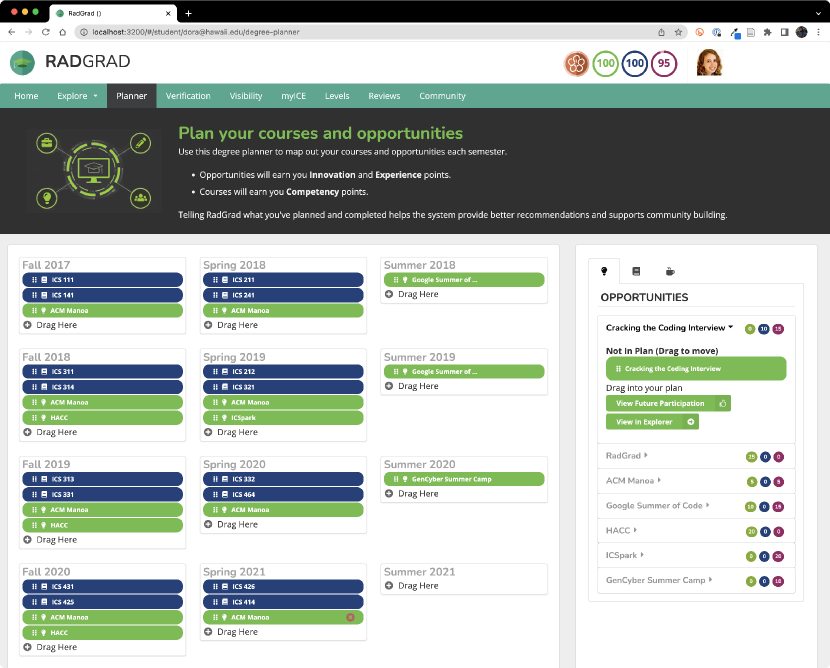
Task: Click plus icon of Drag Here in Spring 2020
Action: 208,525
